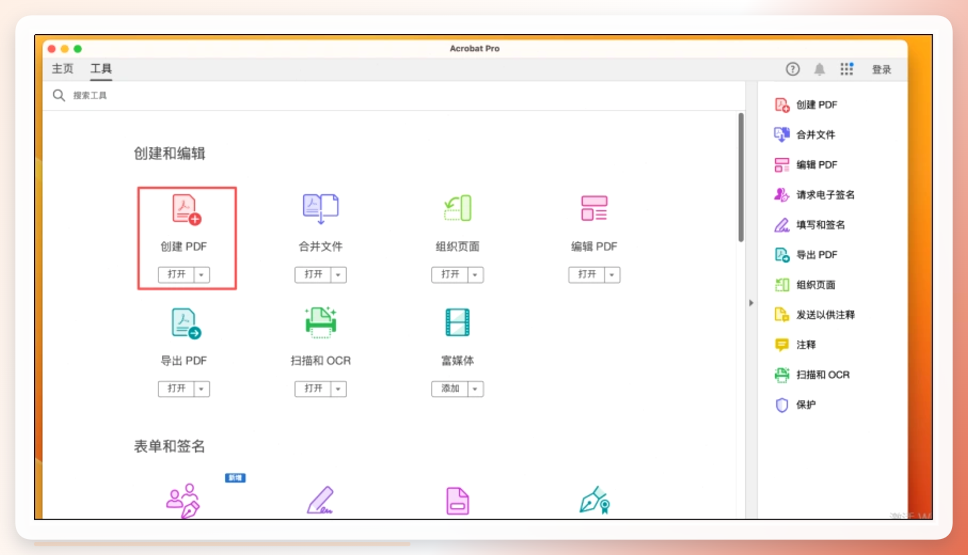This screenshot has width=968, height=555.
Task: Click 打开 button under 导出 PDF
Action: point(177,389)
